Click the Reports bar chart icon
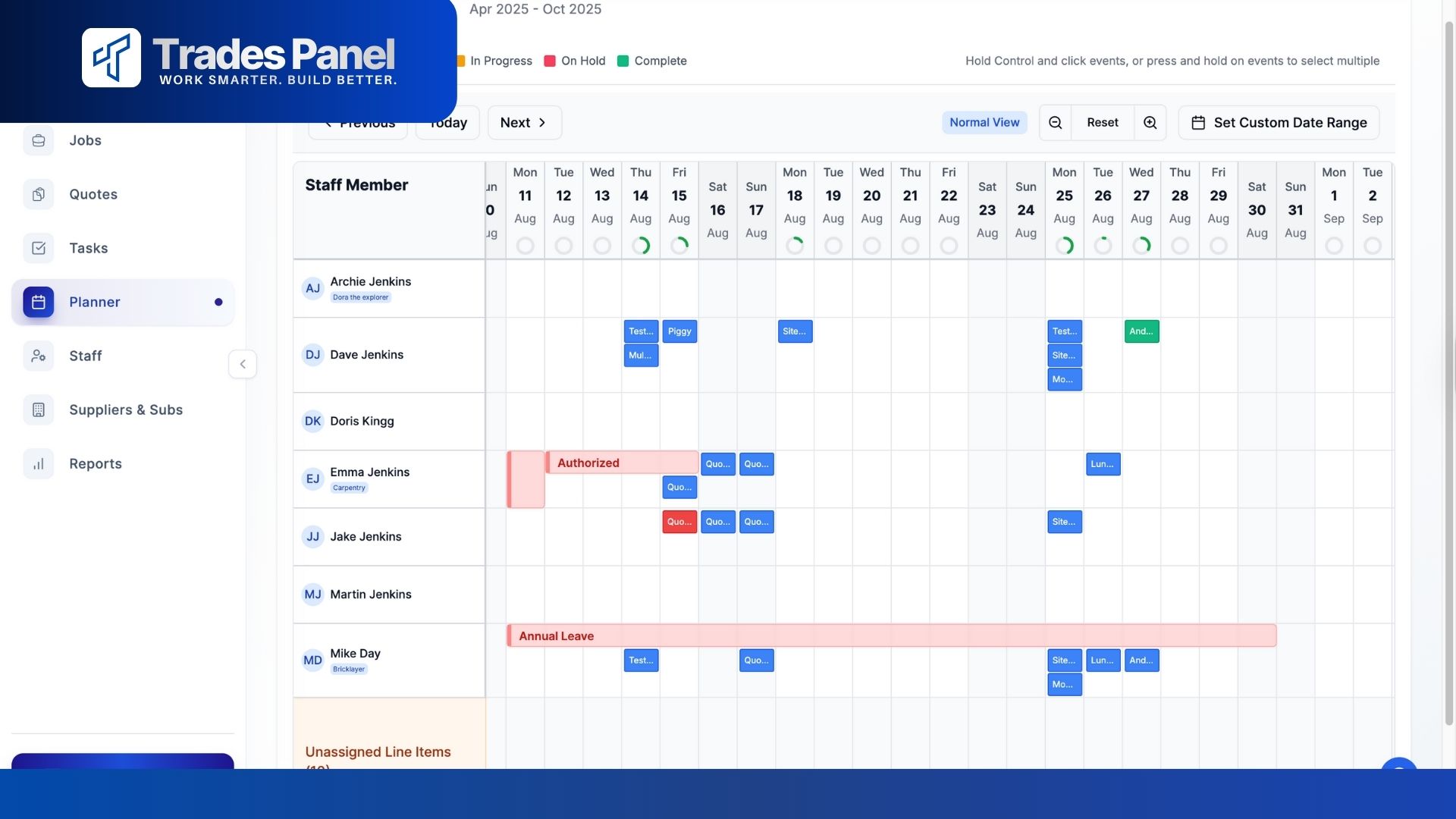Image resolution: width=1456 pixels, height=819 pixels. 39,463
